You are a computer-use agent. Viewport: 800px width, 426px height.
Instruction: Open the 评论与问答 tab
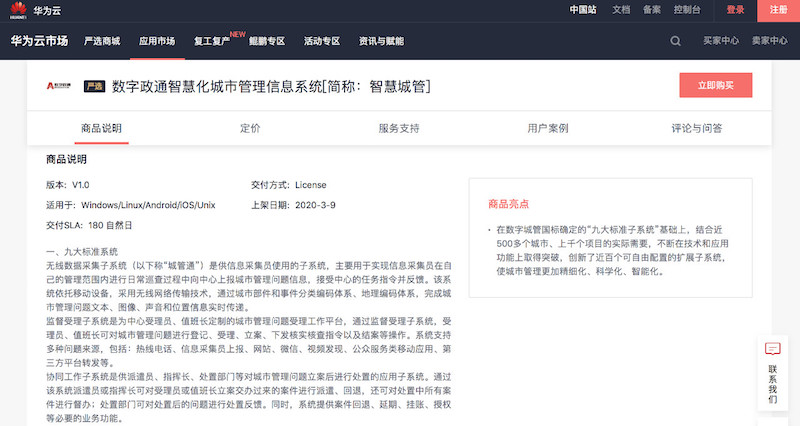tap(697, 129)
